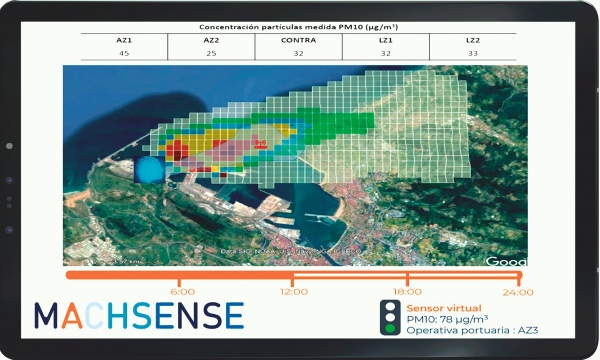This screenshot has height=360, width=600.
Task: Jump timeline to the 6:00 marker
Action: [183, 292]
